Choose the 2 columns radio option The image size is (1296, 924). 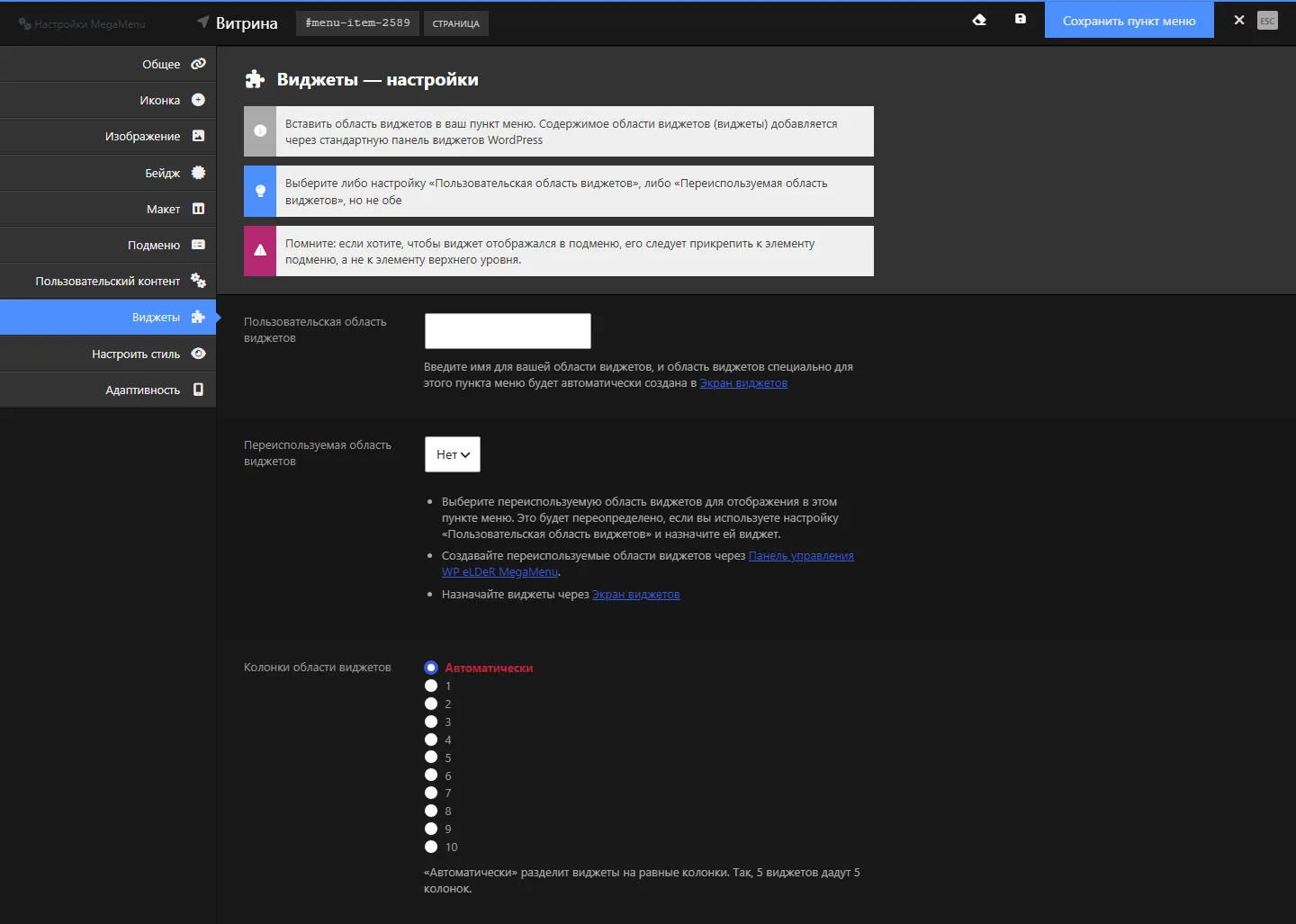point(431,704)
